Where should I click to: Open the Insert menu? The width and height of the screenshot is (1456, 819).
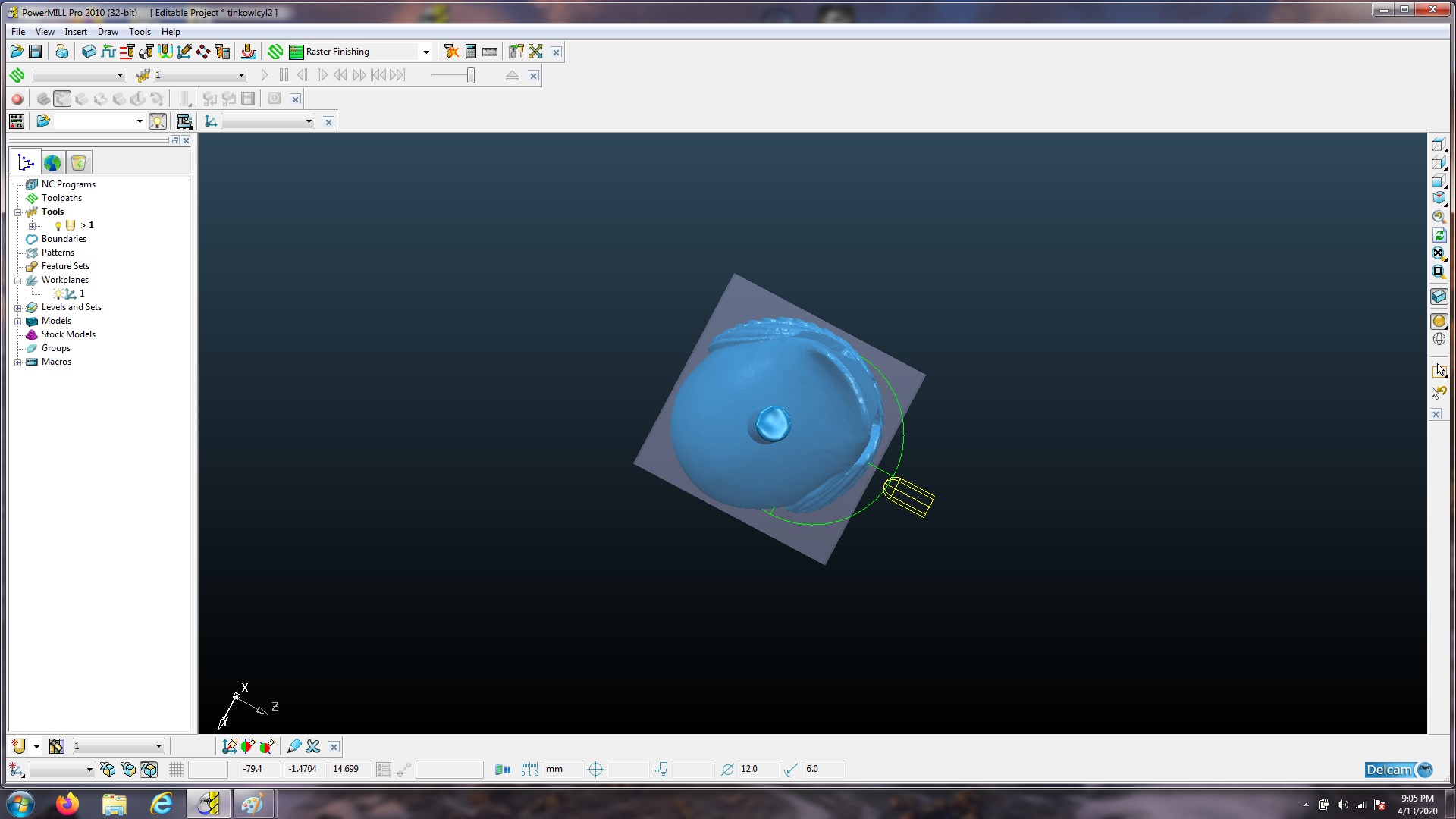point(76,32)
